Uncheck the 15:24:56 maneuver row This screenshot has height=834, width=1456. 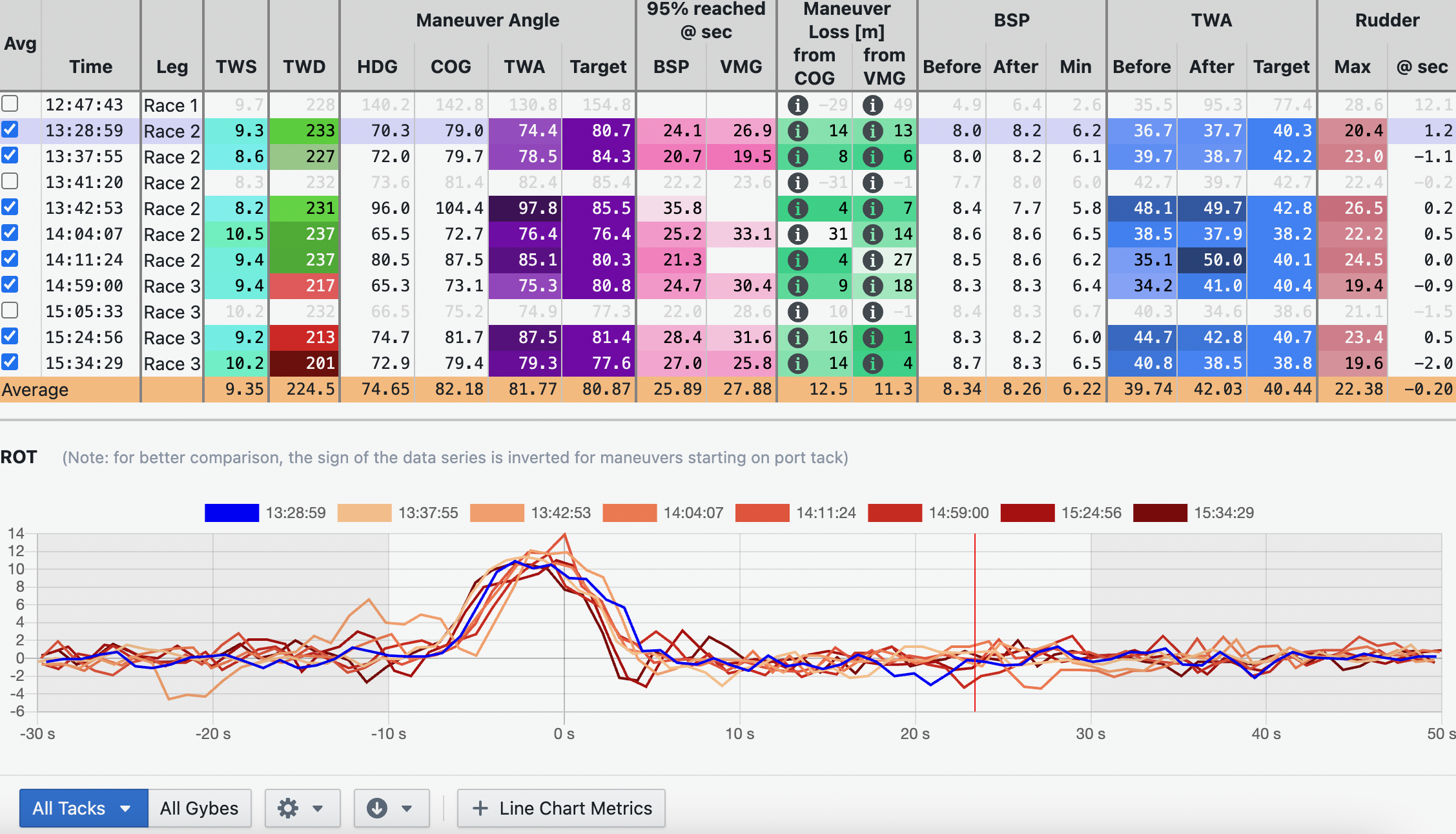pyautogui.click(x=10, y=336)
